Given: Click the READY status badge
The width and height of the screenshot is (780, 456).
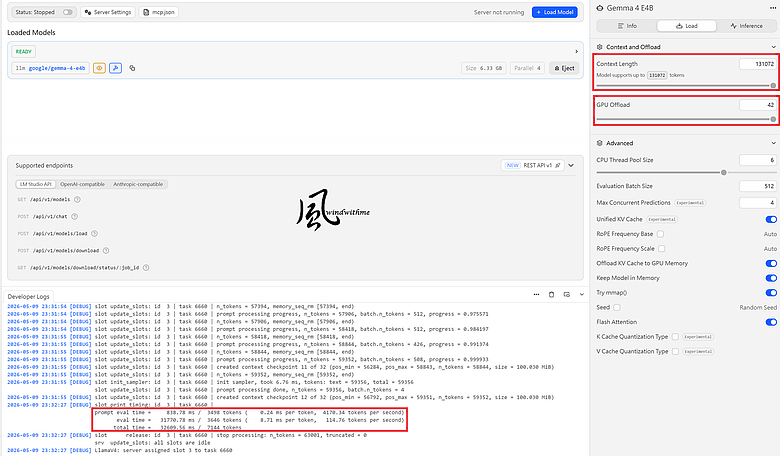Looking at the screenshot, I should coord(23,51).
